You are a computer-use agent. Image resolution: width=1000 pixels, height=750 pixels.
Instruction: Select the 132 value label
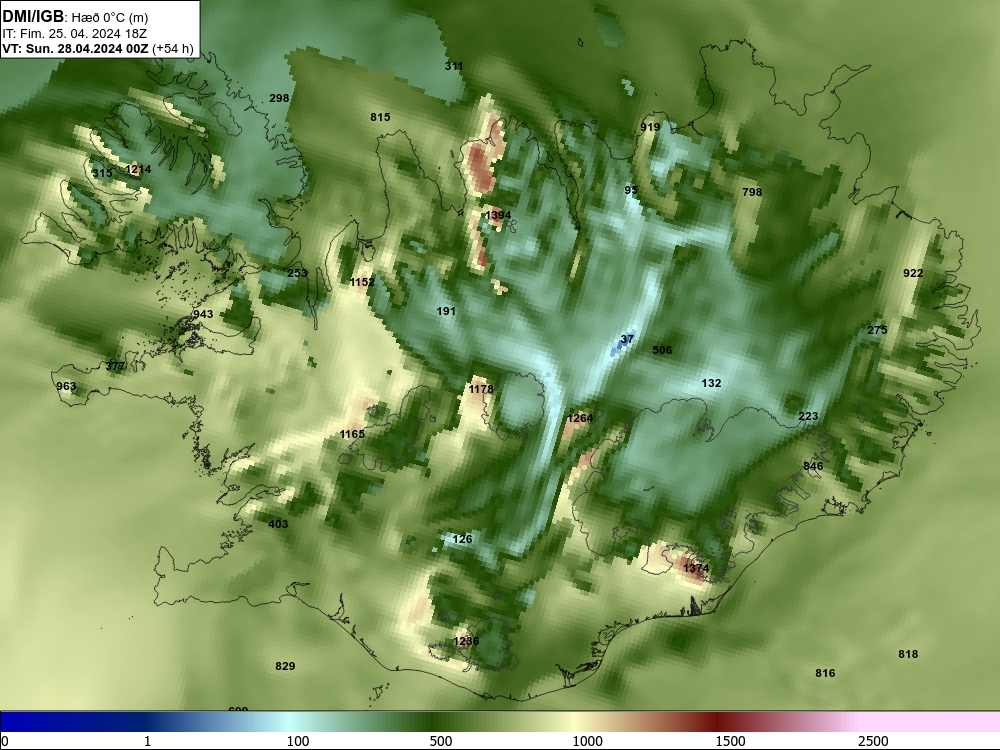[x=712, y=383]
